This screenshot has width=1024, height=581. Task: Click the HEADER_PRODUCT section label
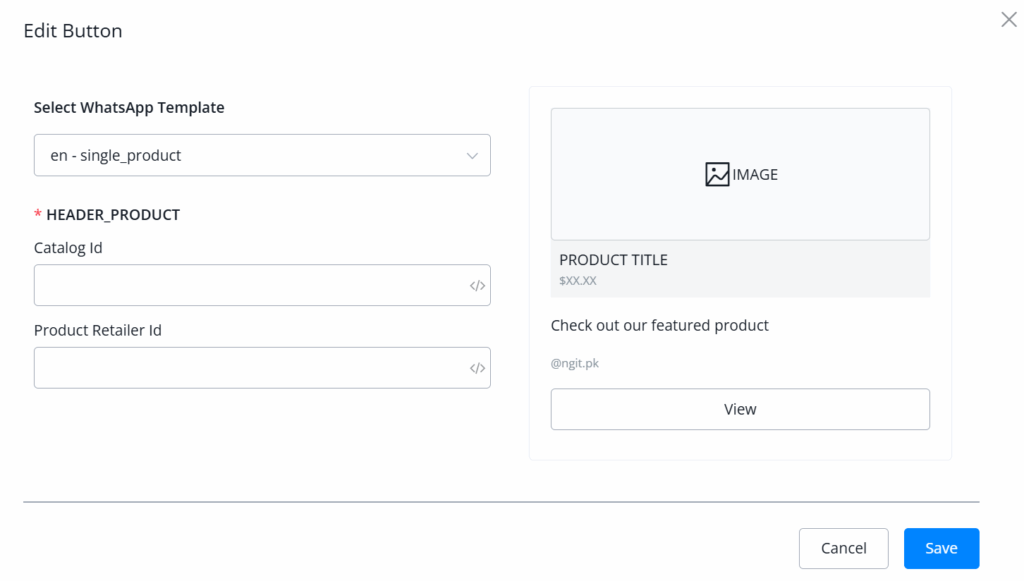pyautogui.click(x=113, y=215)
